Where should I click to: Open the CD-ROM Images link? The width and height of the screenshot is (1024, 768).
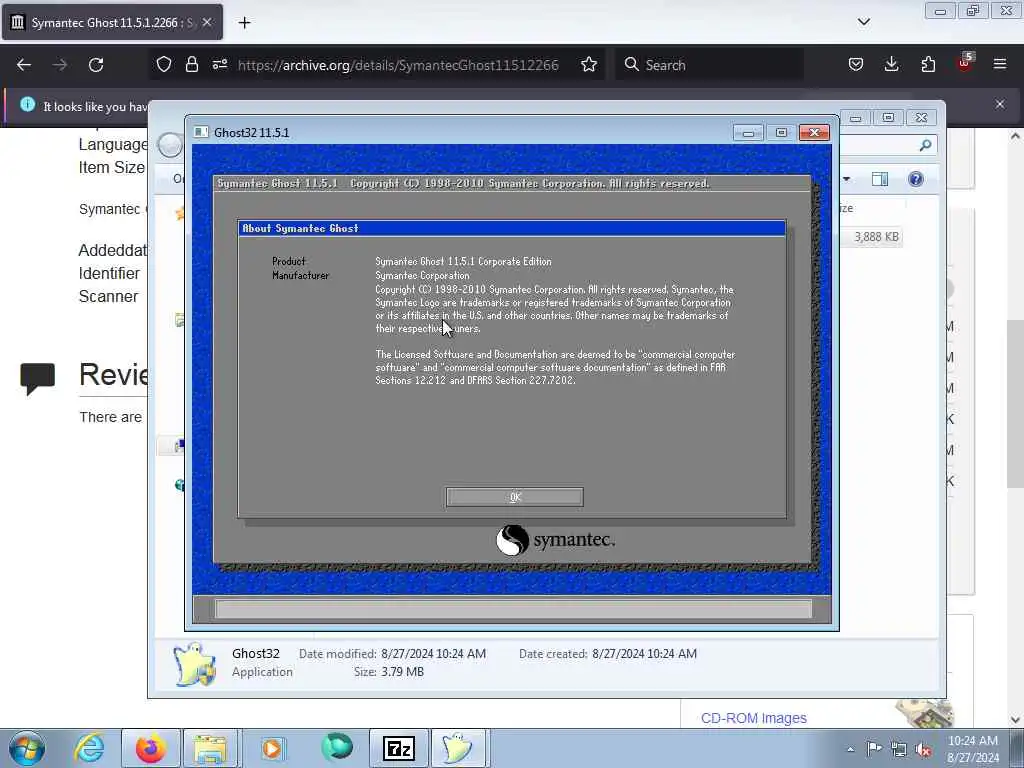click(754, 718)
